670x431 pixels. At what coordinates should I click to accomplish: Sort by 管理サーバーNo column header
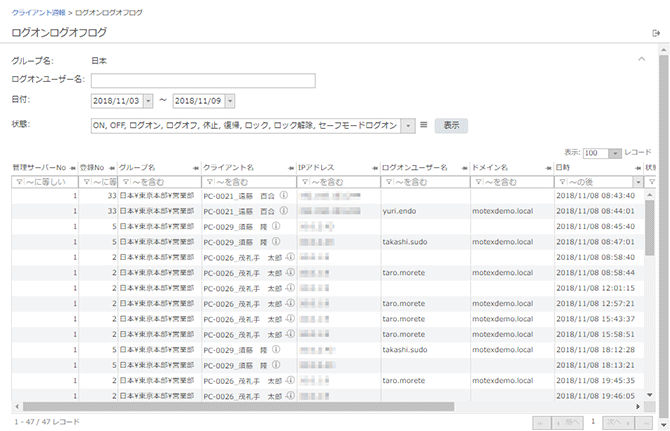pos(39,167)
